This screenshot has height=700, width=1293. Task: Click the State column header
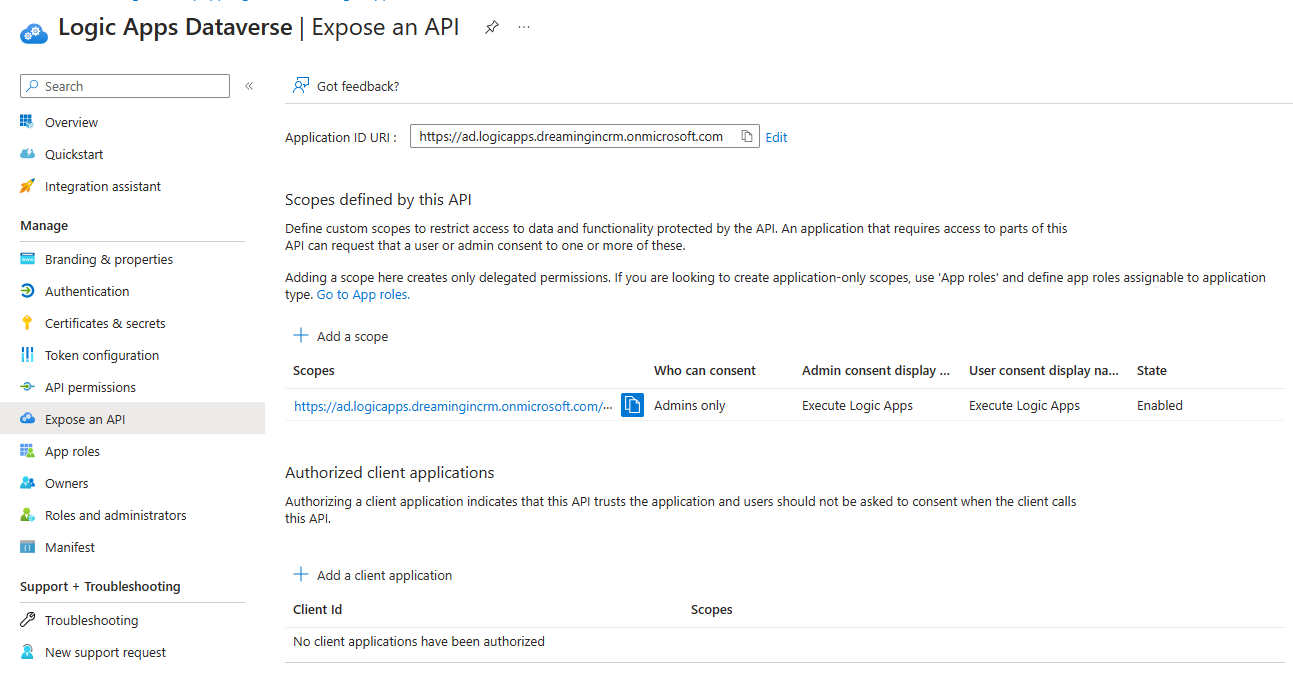coord(1152,370)
